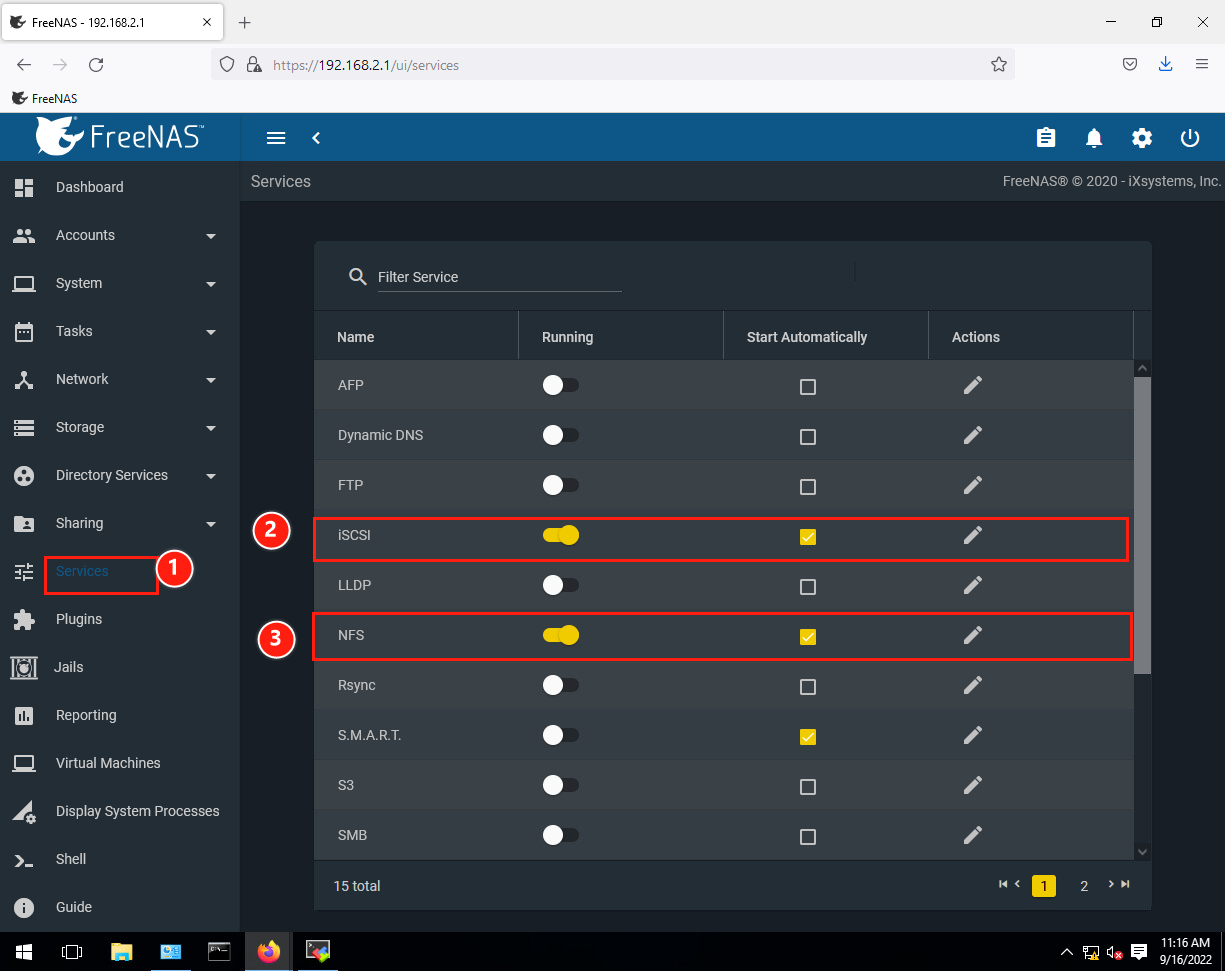1225x971 pixels.
Task: Click the search magnifier icon
Action: tap(357, 277)
